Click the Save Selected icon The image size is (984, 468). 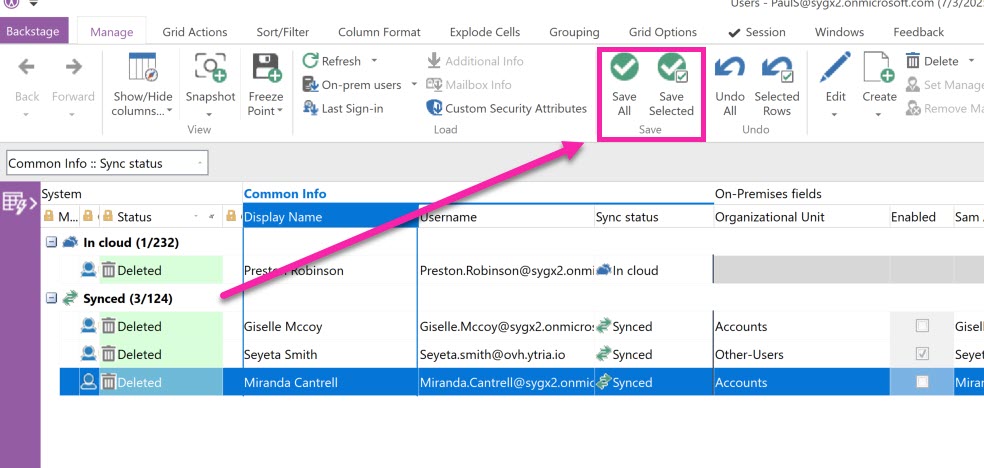[x=671, y=69]
